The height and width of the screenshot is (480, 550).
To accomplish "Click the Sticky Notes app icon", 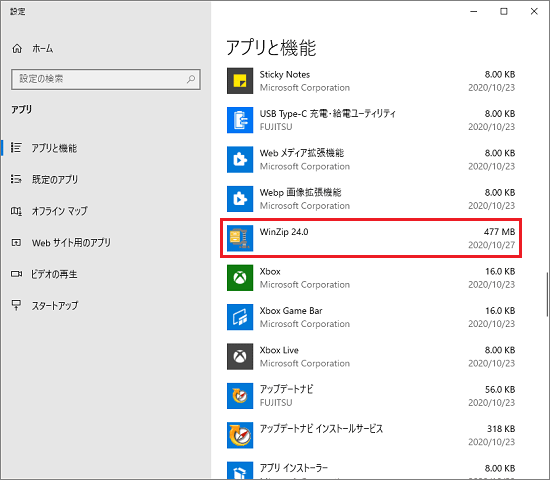I will 240,81.
